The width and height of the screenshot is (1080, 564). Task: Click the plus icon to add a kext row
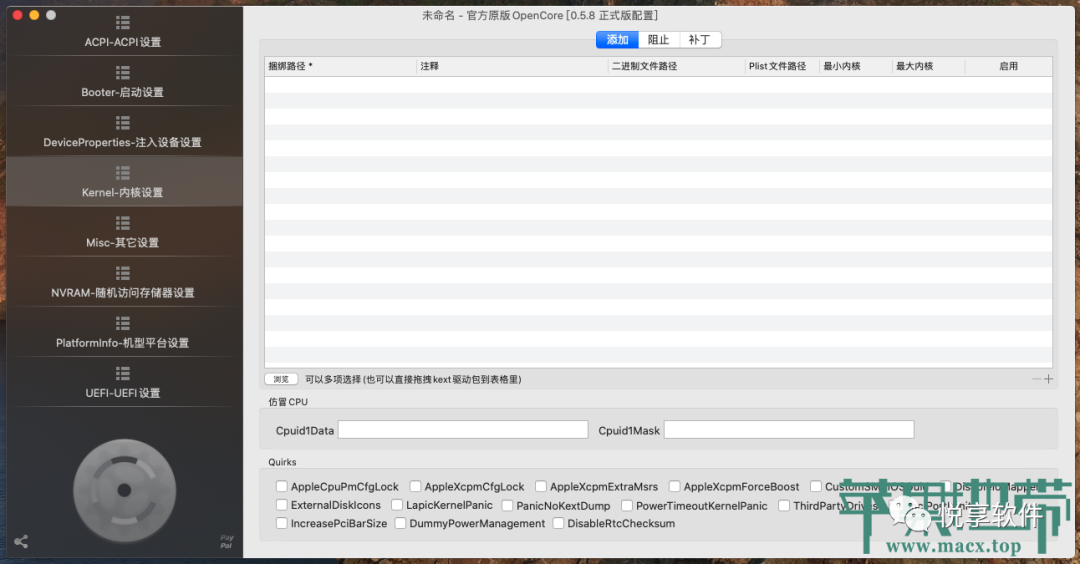click(x=1048, y=379)
